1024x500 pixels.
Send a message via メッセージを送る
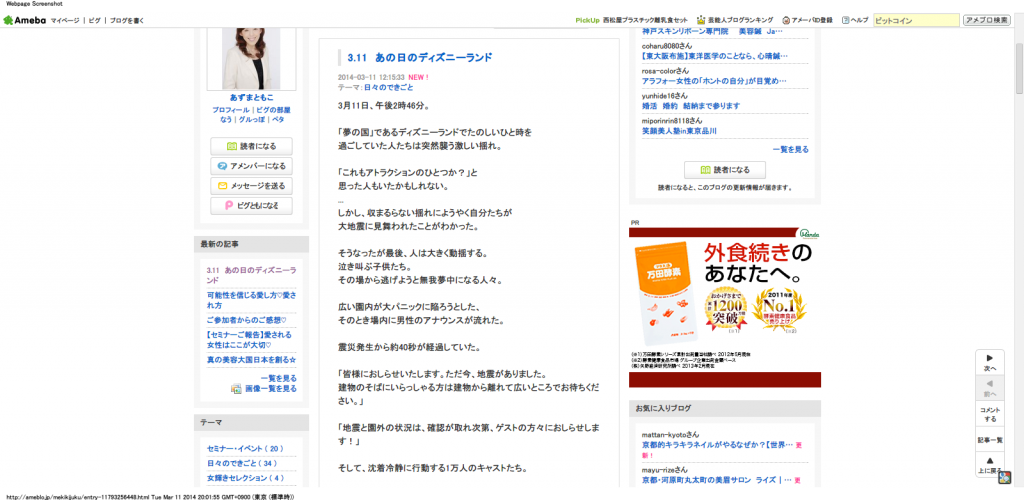pyautogui.click(x=251, y=186)
